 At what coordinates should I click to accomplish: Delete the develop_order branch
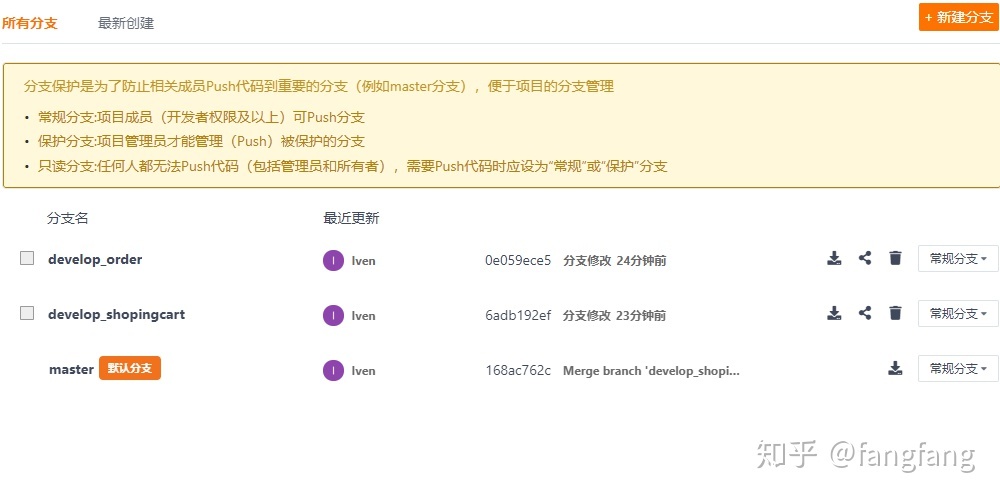(x=895, y=258)
